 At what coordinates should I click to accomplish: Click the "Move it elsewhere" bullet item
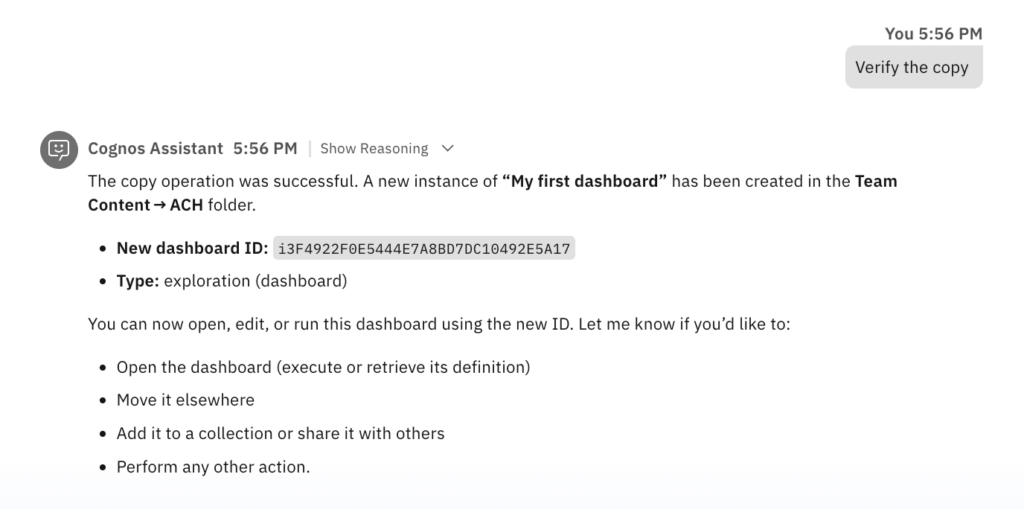(185, 400)
